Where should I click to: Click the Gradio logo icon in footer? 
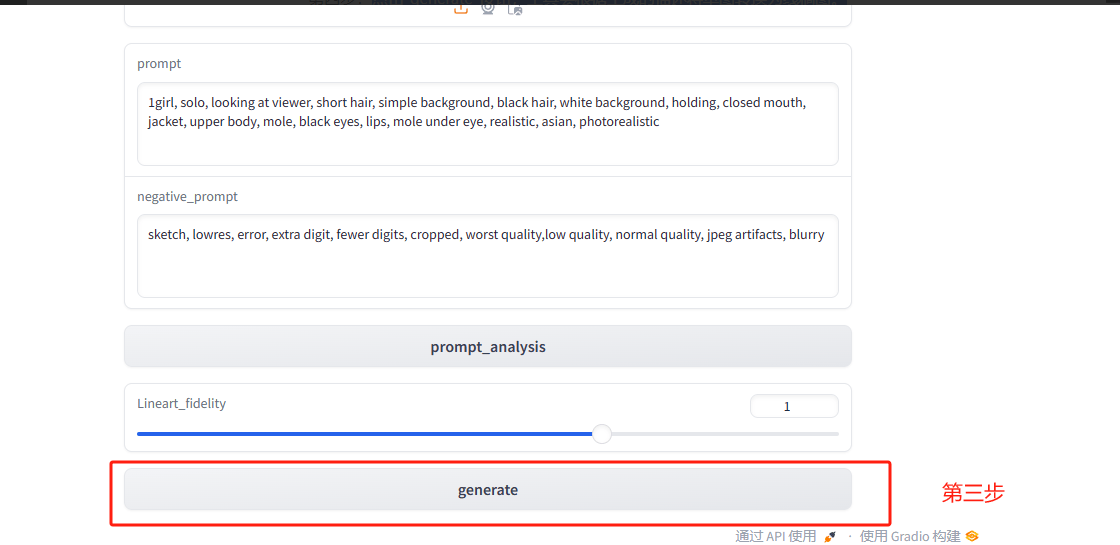(x=972, y=537)
